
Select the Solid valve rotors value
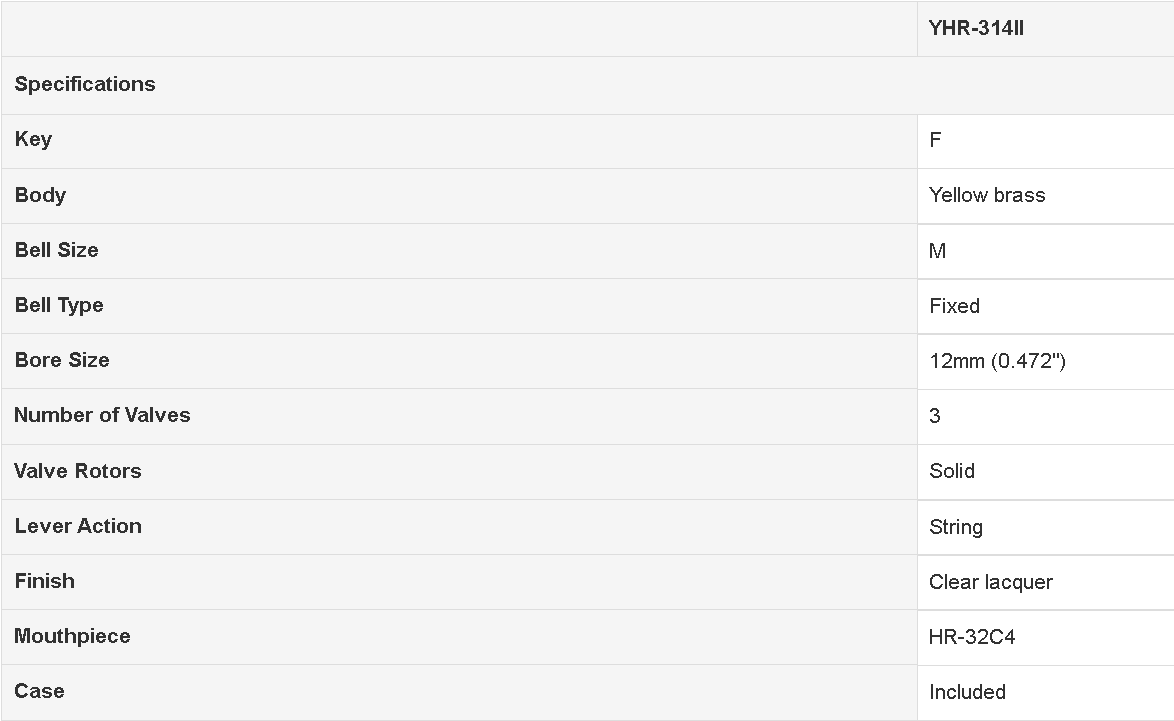pos(952,472)
